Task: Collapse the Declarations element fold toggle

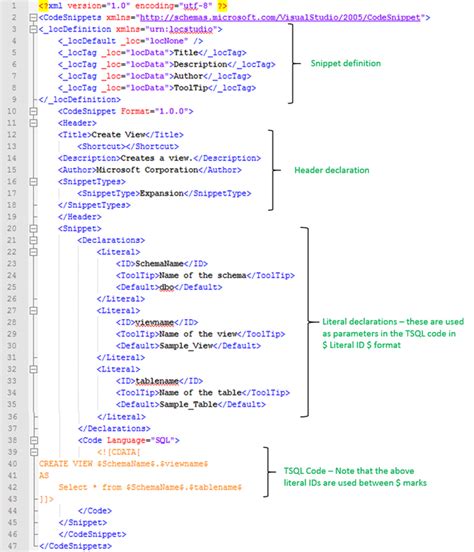Action: tap(33, 240)
